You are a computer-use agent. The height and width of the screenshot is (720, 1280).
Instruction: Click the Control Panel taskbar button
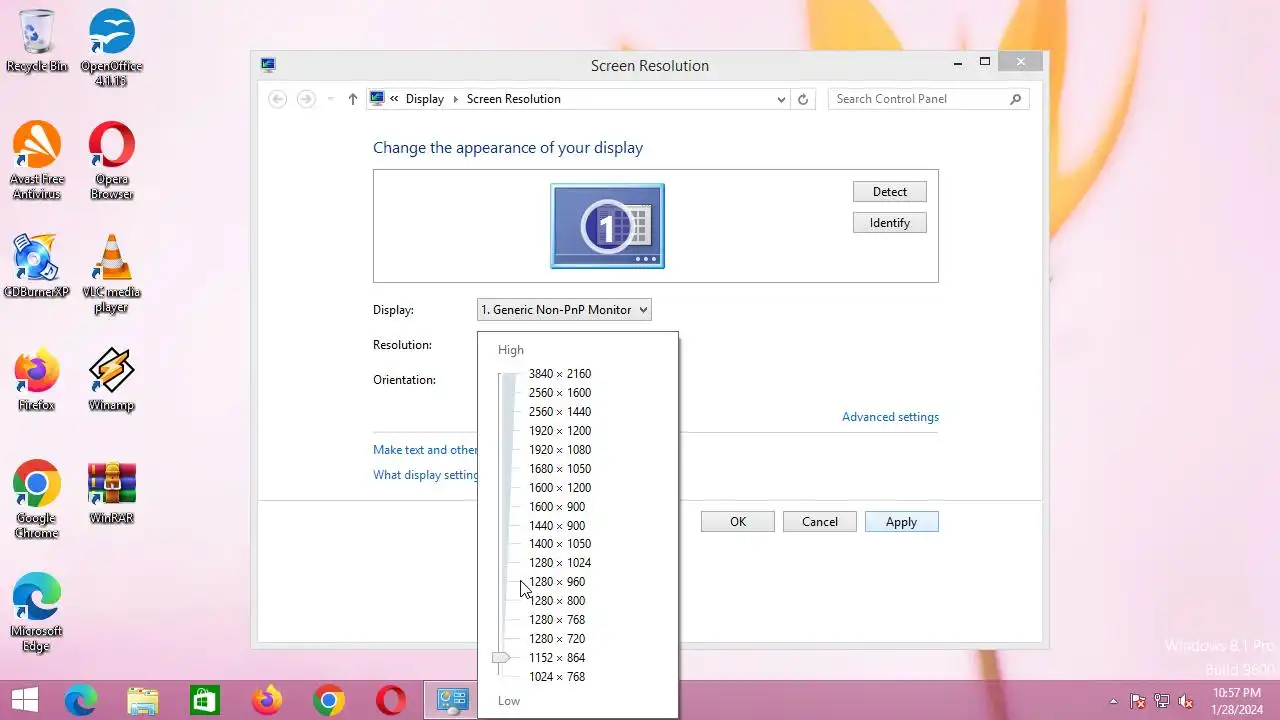(452, 700)
